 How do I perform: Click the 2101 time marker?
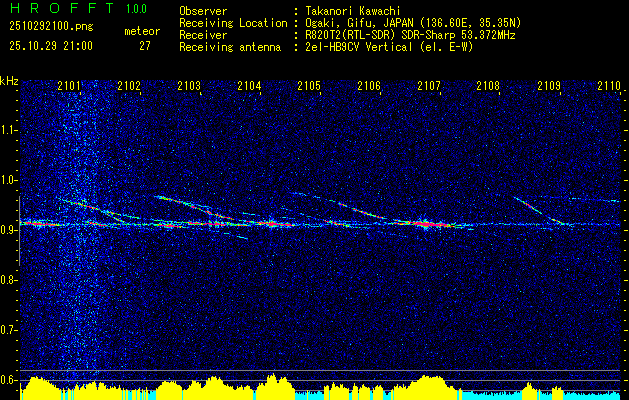pos(69,86)
